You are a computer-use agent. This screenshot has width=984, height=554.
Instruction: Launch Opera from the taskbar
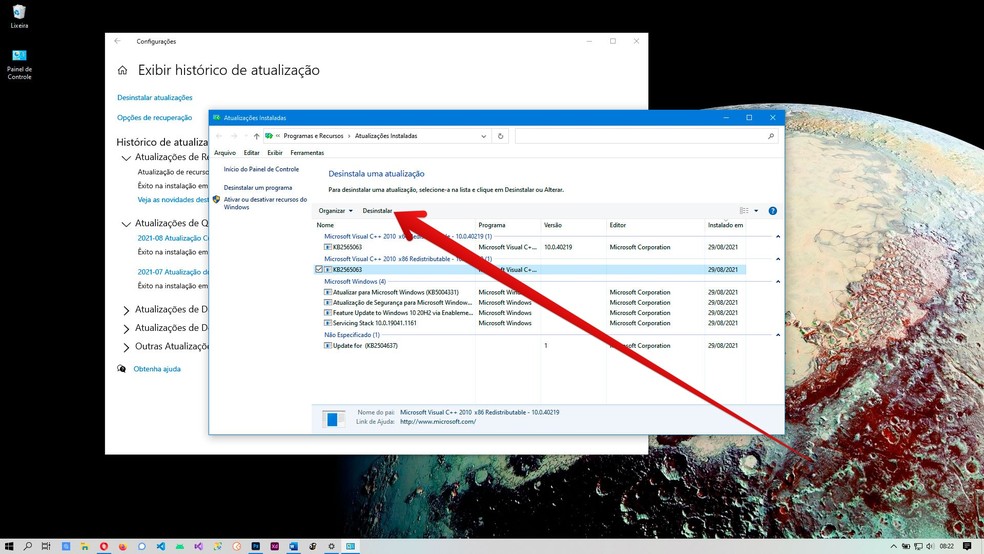tap(104, 546)
